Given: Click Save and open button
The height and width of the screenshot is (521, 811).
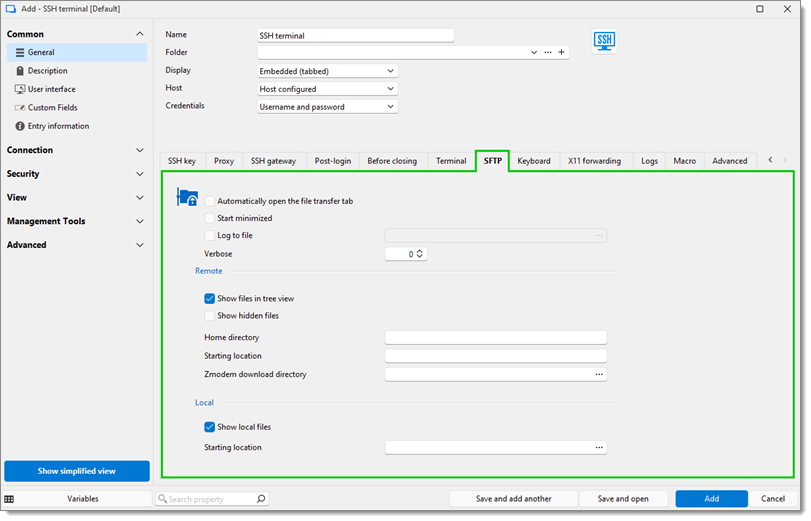Looking at the screenshot, I should coord(623,499).
